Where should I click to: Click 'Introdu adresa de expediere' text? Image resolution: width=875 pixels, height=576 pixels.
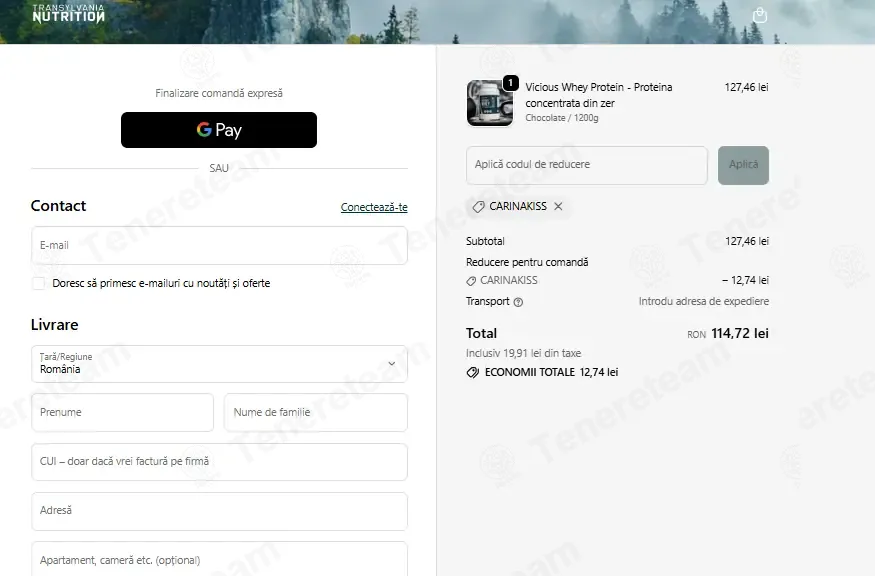click(x=704, y=301)
